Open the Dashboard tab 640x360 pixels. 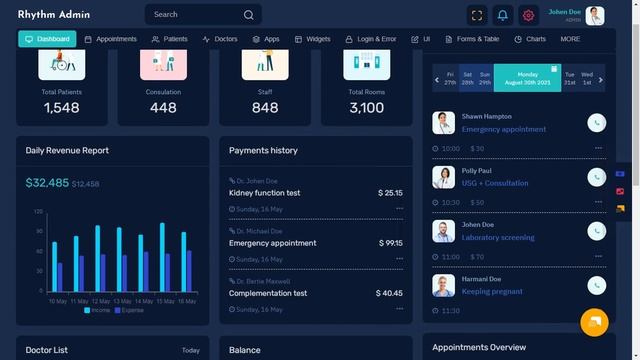coord(47,39)
